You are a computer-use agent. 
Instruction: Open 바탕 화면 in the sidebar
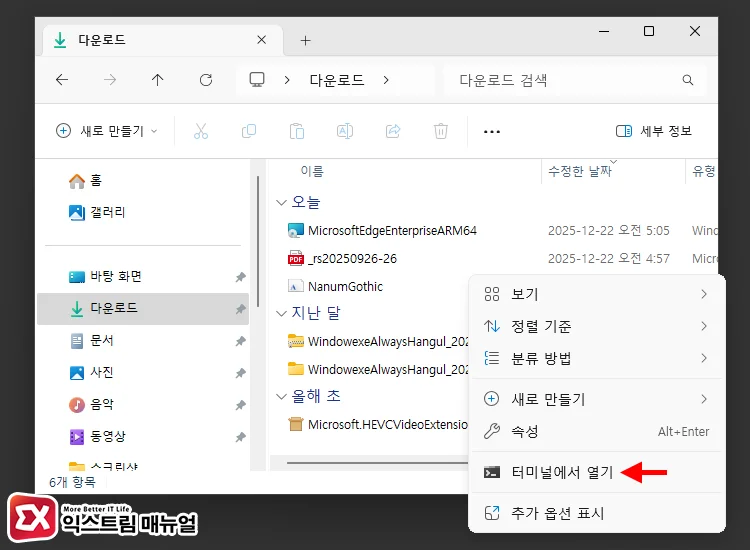105,276
